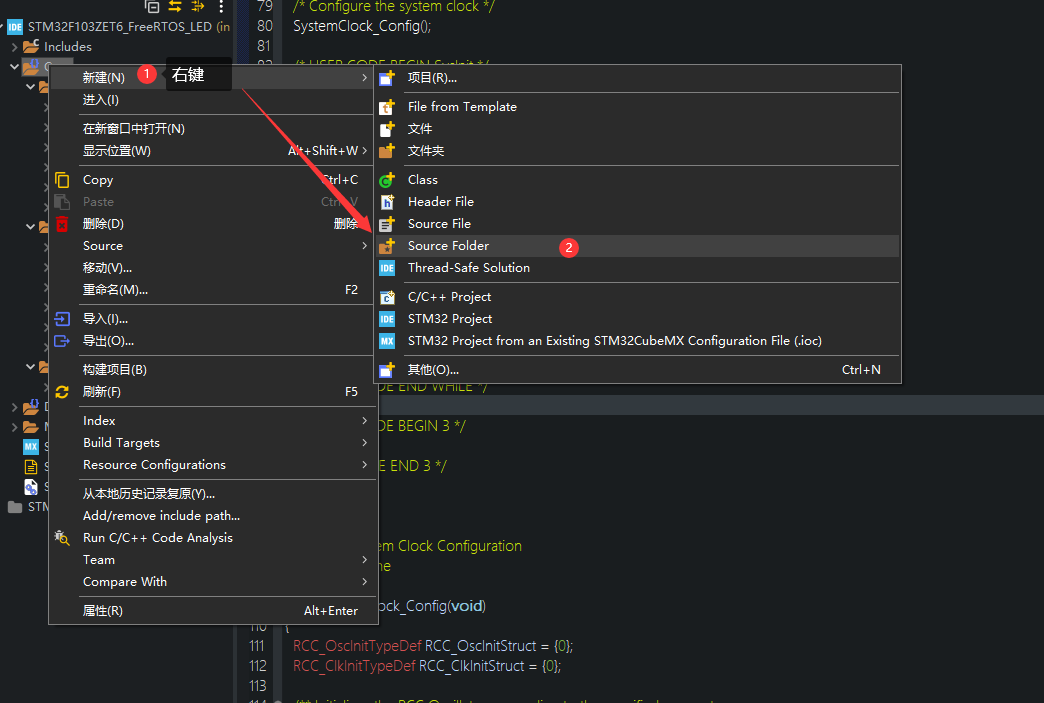The height and width of the screenshot is (703, 1044).
Task: Click the Run Code Analysis bug icon
Action: click(x=62, y=538)
